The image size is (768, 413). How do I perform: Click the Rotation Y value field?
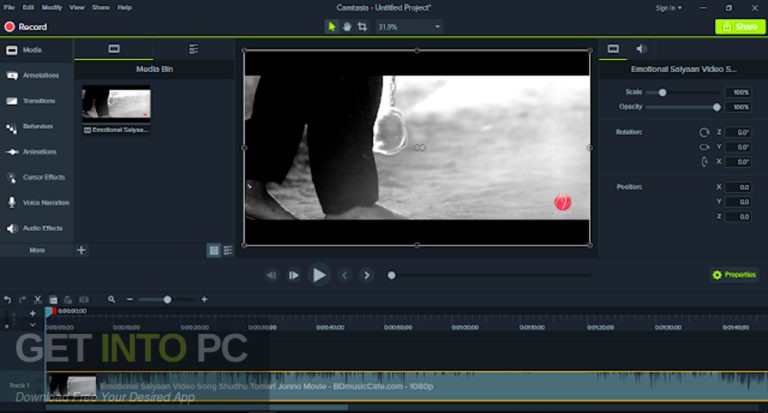click(x=738, y=147)
